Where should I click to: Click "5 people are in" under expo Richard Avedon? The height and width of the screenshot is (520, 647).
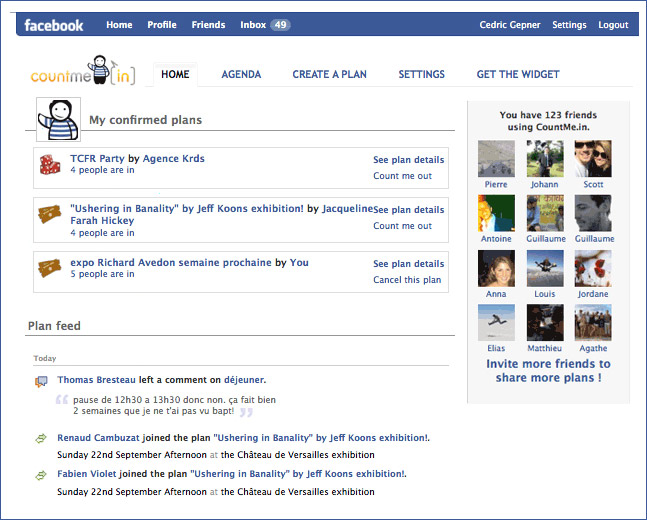102,274
